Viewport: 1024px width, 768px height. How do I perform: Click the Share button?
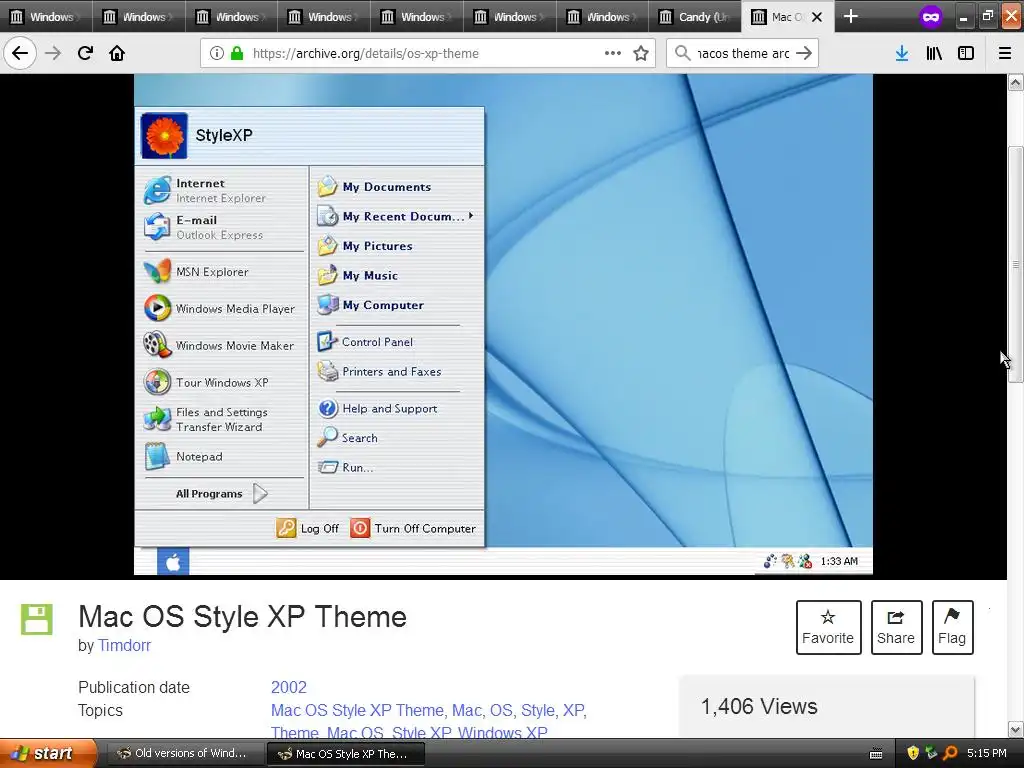point(896,627)
